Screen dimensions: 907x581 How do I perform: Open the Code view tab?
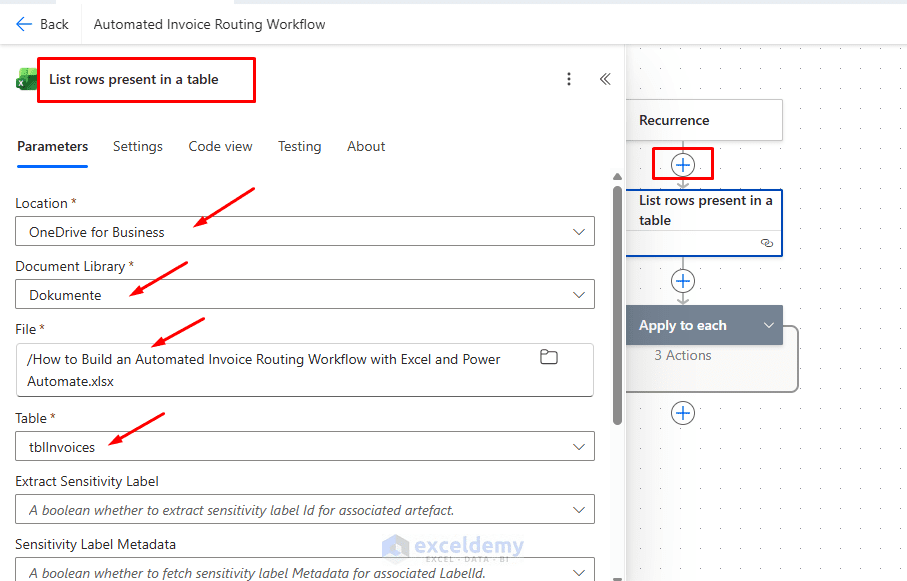click(x=220, y=146)
